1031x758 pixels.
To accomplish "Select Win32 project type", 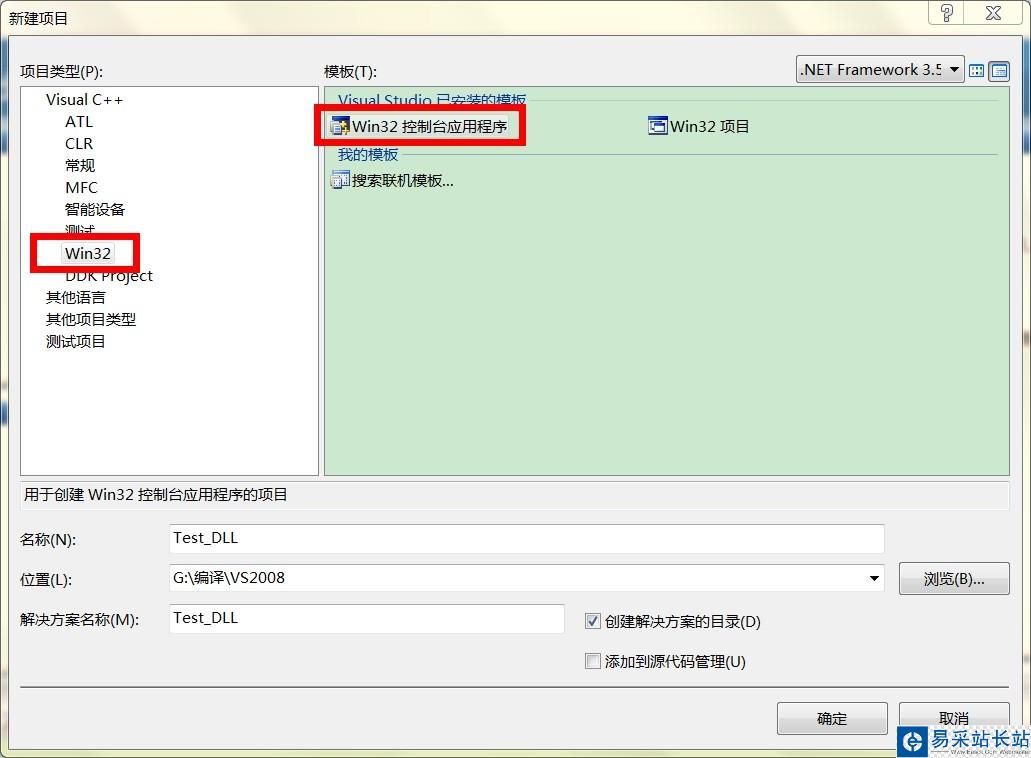I will (87, 253).
